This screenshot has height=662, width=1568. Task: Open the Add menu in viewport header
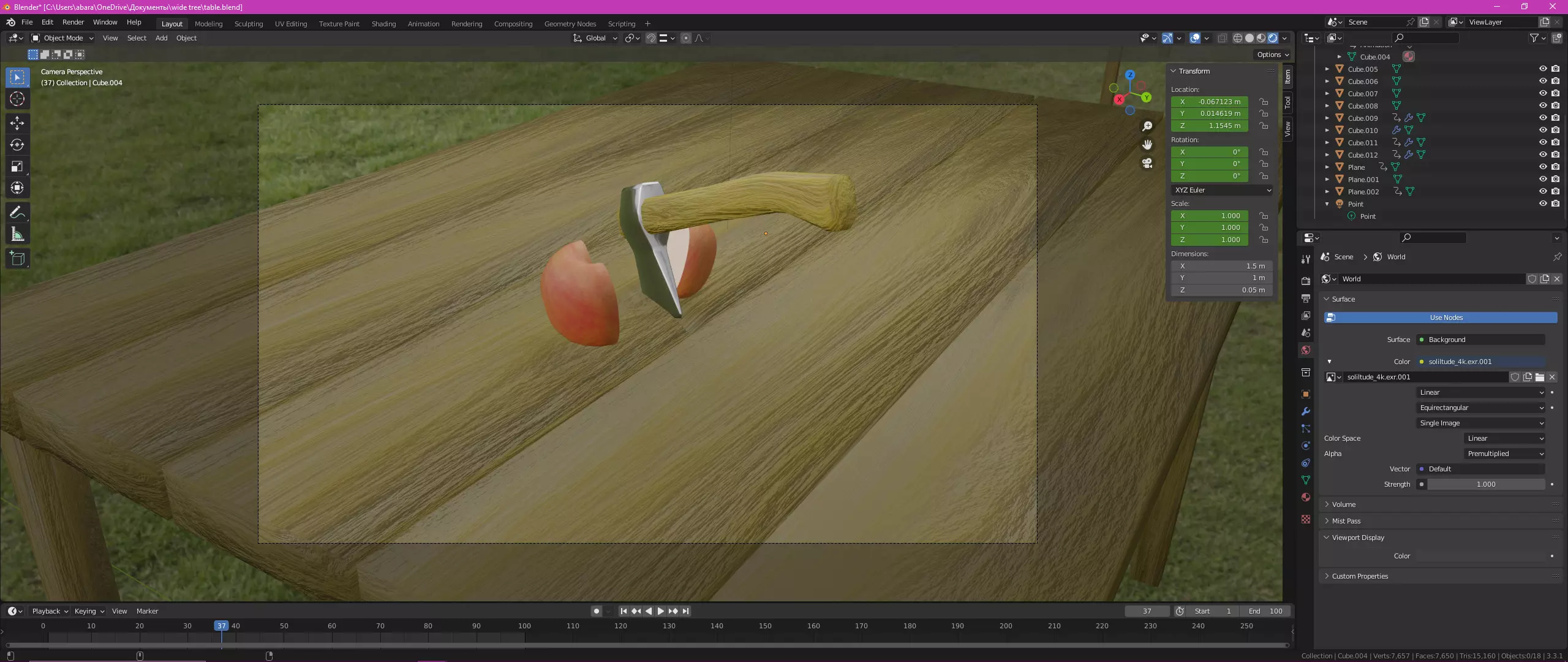(x=161, y=38)
